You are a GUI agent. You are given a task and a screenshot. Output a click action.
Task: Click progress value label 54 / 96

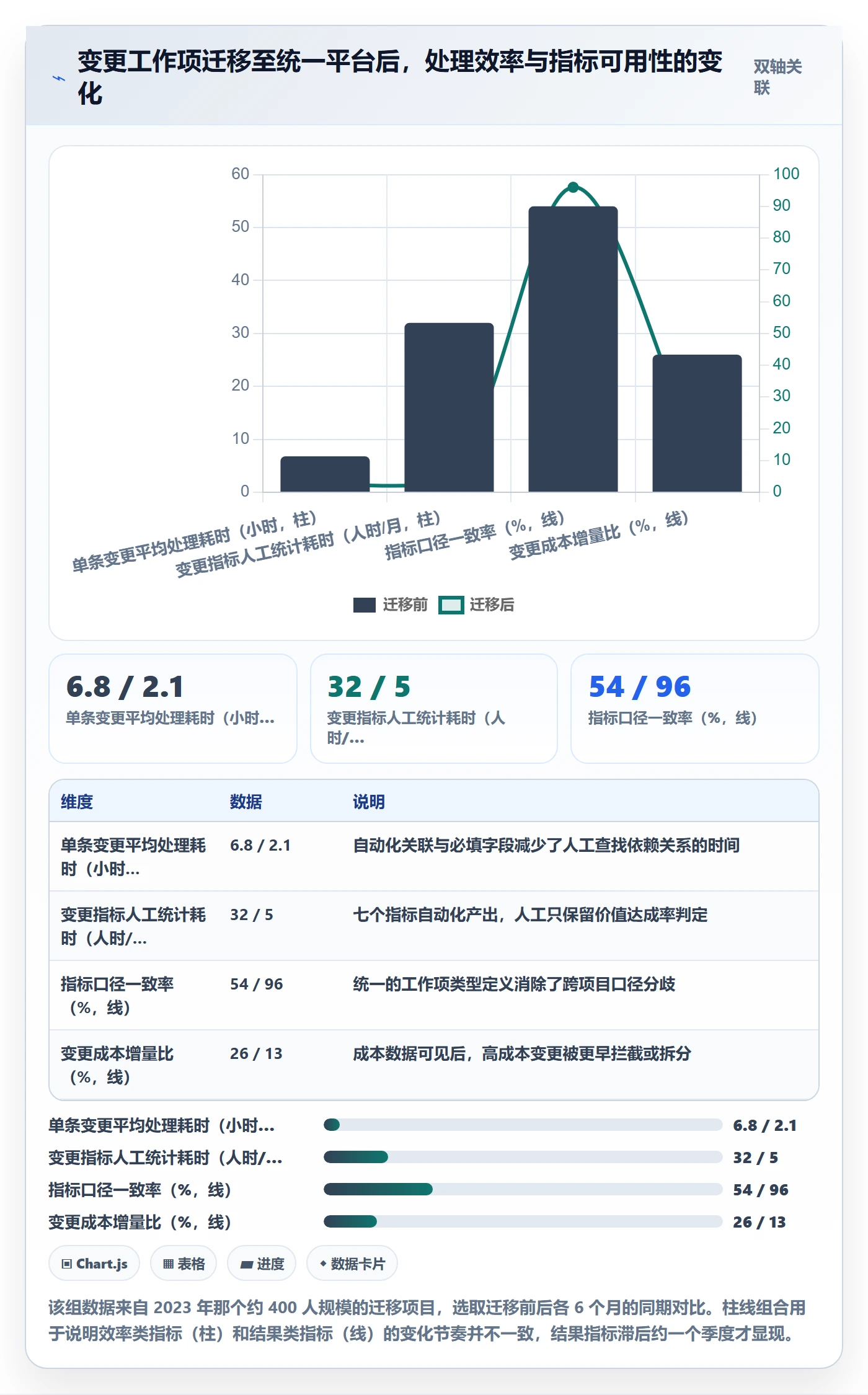761,1190
